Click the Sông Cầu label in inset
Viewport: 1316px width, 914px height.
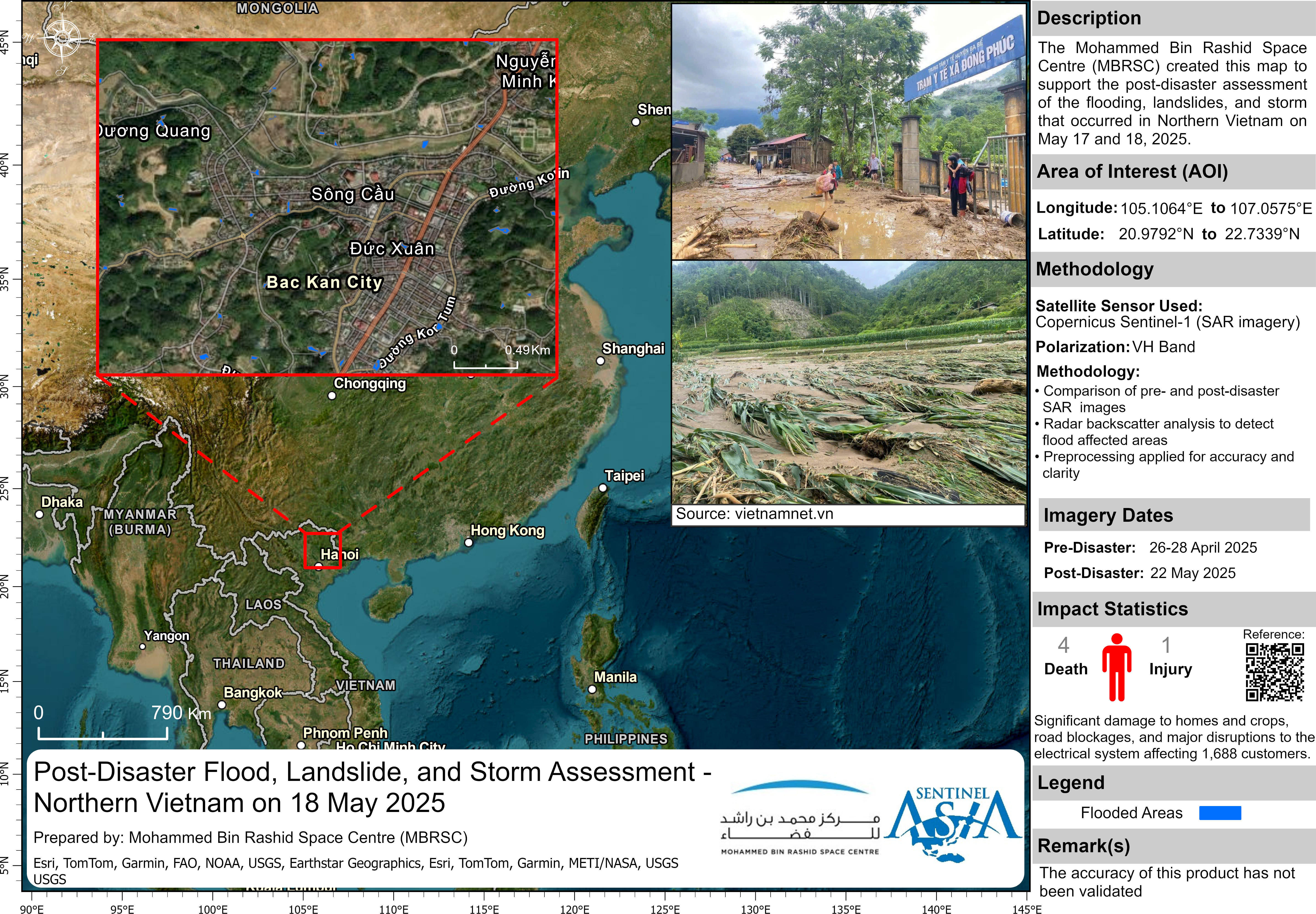[353, 195]
